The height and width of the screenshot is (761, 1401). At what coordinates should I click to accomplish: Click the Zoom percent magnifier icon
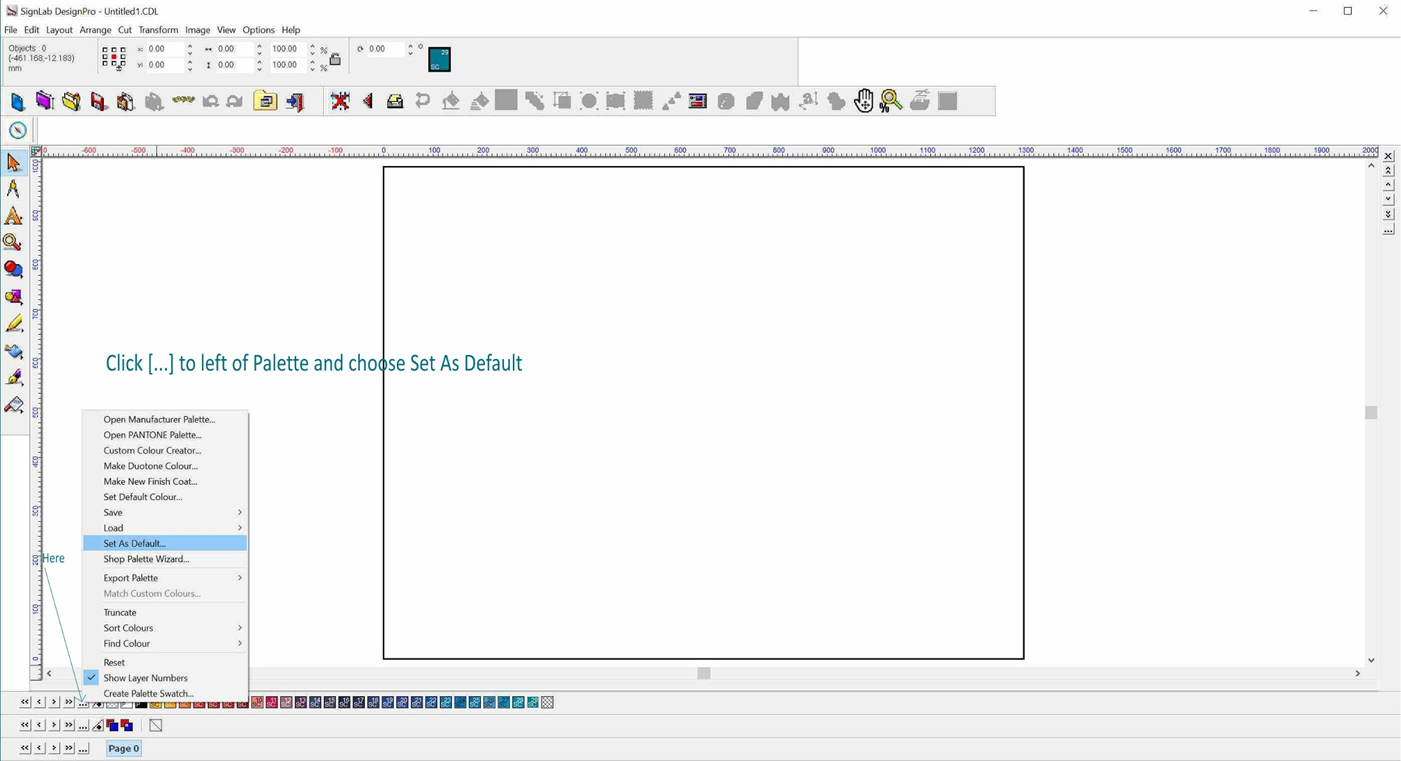[891, 101]
